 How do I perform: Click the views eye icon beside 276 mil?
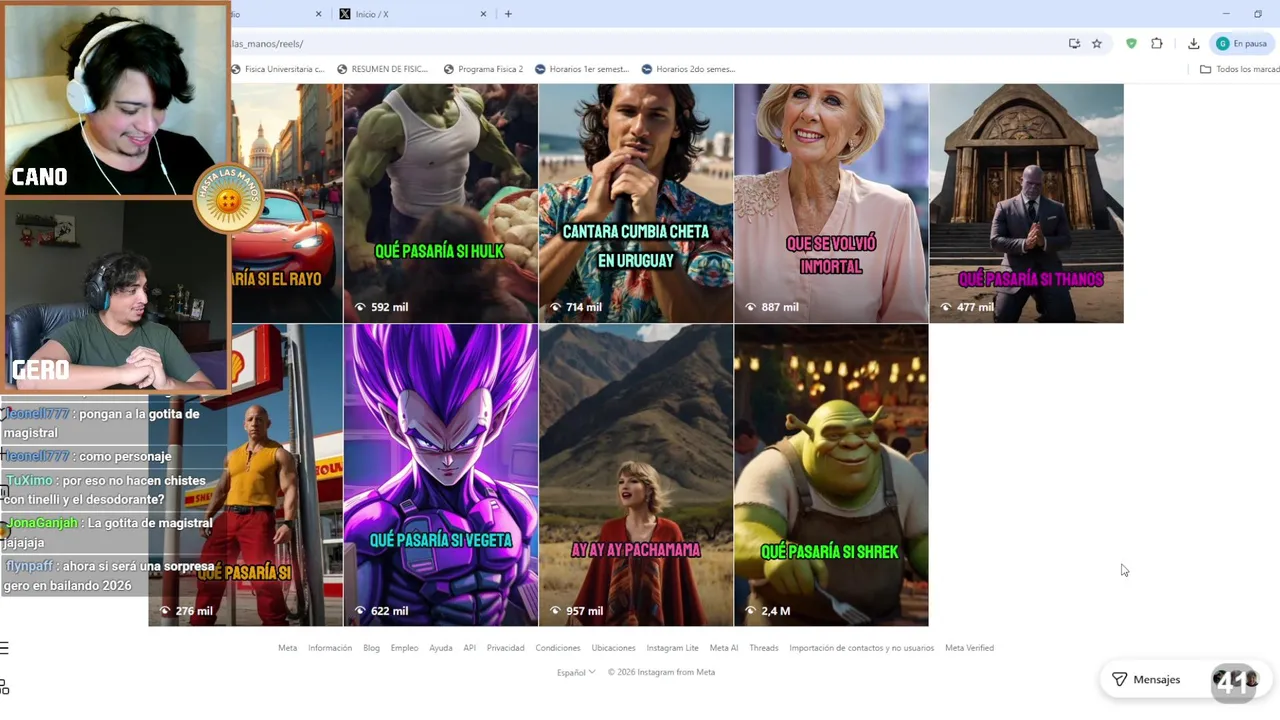click(166, 611)
